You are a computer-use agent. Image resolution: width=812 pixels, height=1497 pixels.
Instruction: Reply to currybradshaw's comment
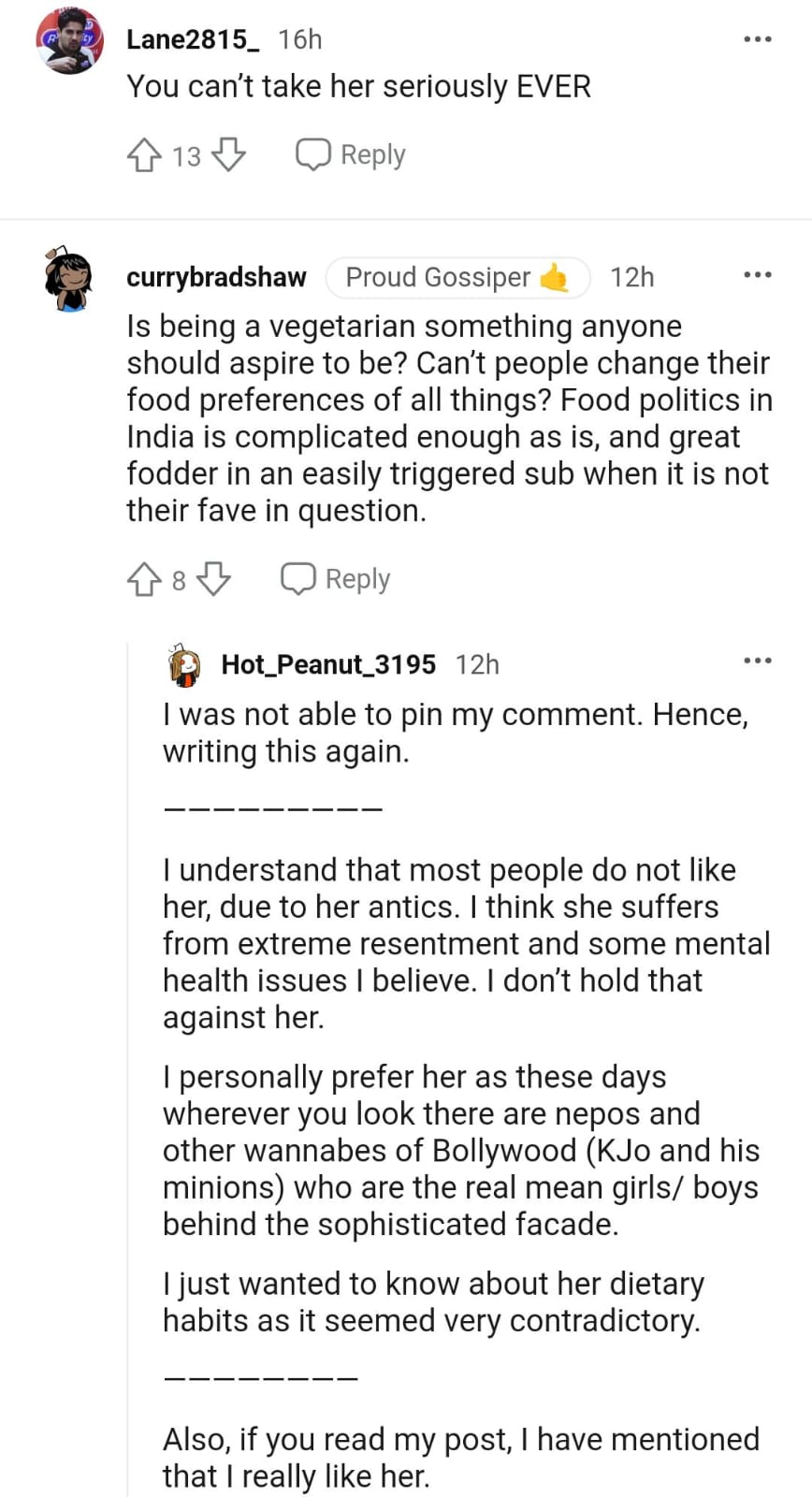pos(357,579)
